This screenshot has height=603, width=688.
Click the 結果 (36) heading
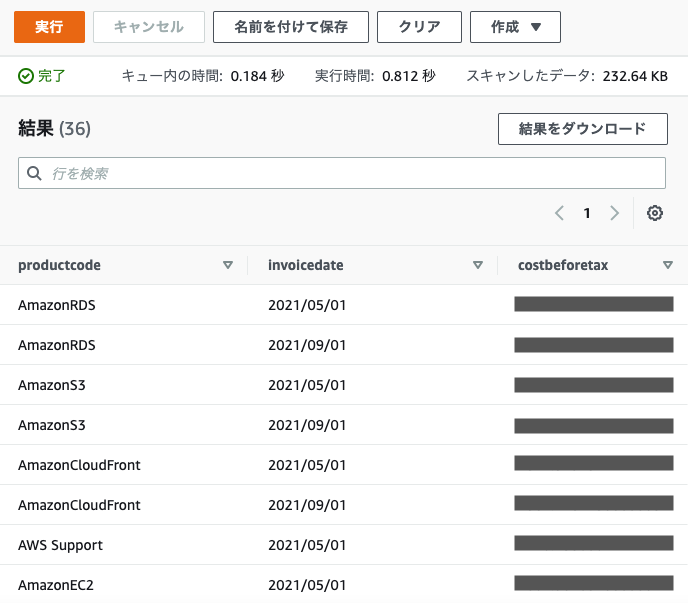pos(54,129)
